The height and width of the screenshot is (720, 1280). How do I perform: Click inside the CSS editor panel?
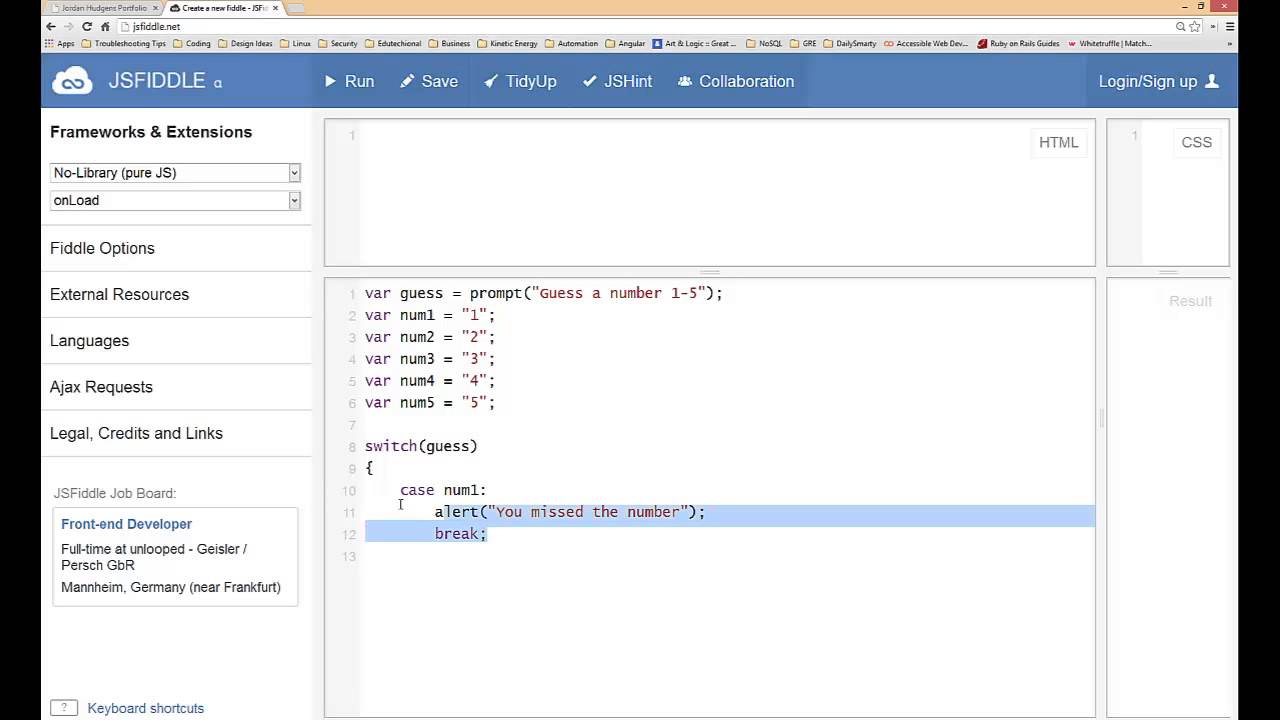pyautogui.click(x=1168, y=193)
